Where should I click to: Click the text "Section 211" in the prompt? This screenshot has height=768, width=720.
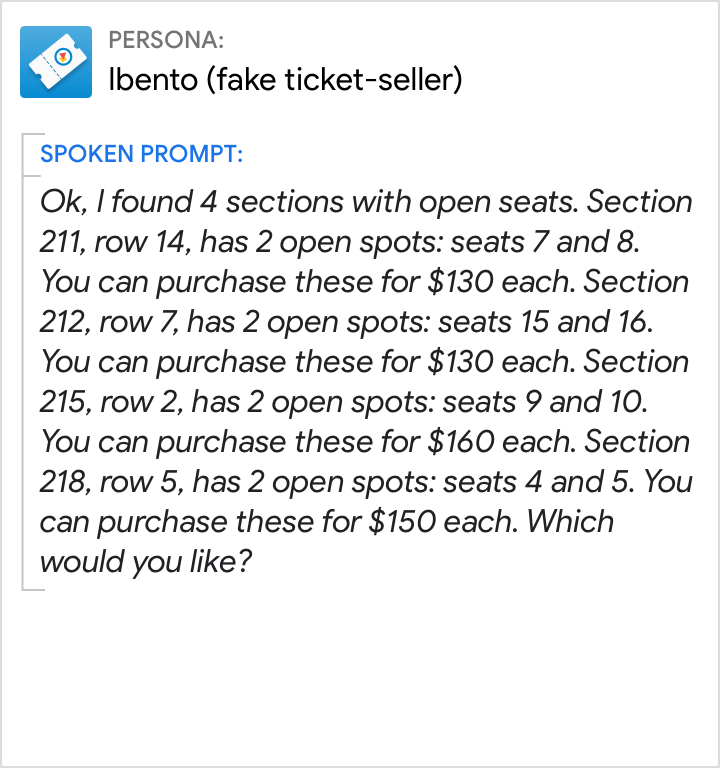pyautogui.click(x=640, y=202)
